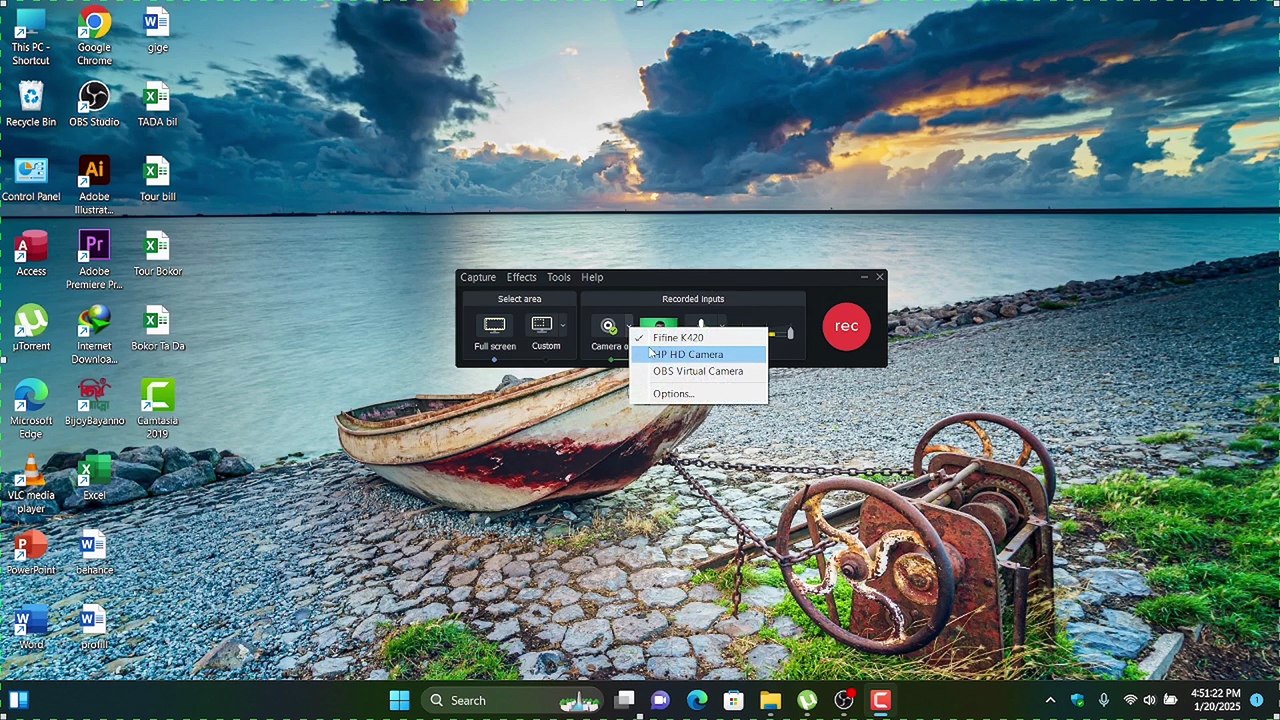
Task: Launch Adobe Premiere Pro desktop icon
Action: coord(94,261)
